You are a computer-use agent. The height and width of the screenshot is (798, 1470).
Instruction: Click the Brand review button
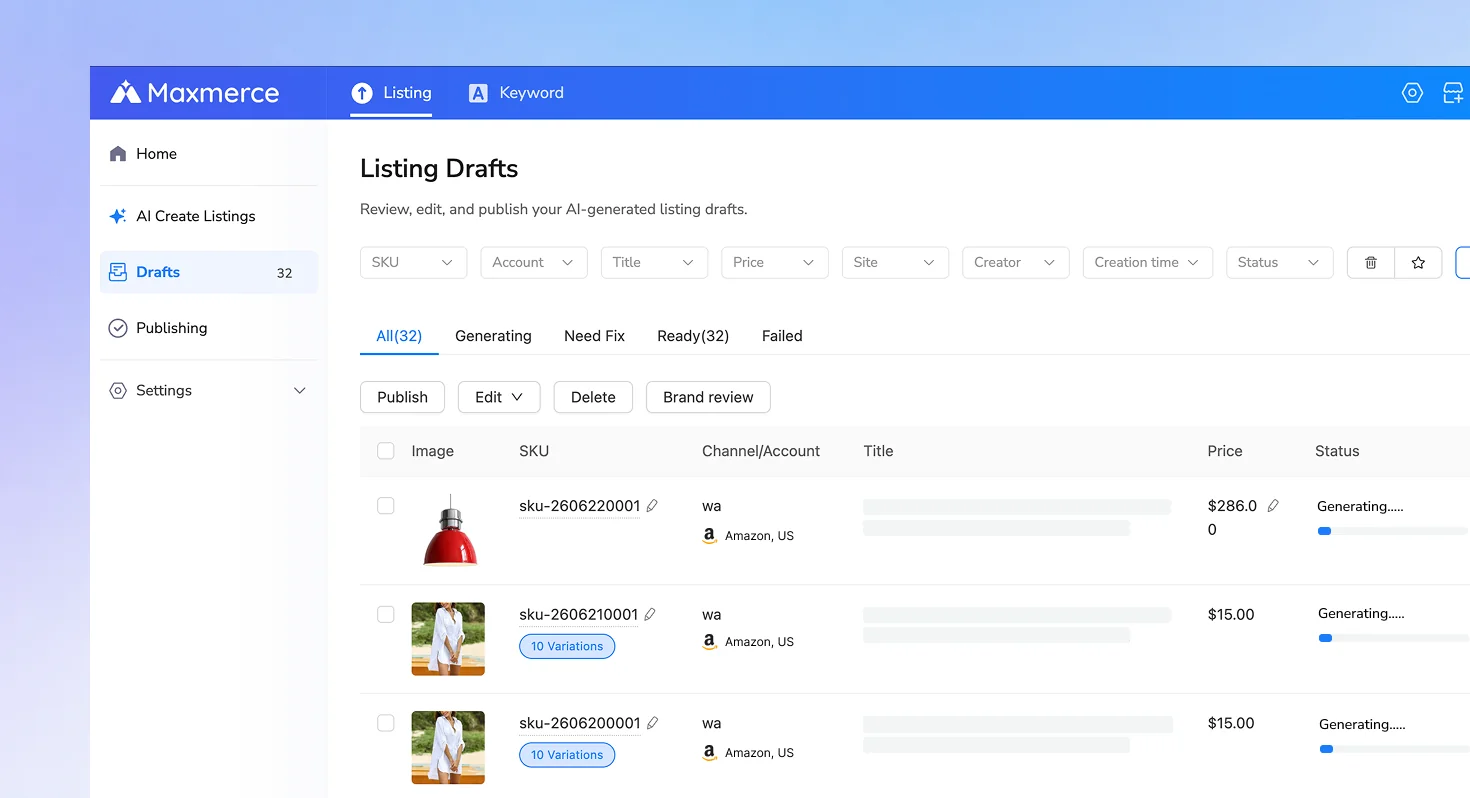(708, 397)
